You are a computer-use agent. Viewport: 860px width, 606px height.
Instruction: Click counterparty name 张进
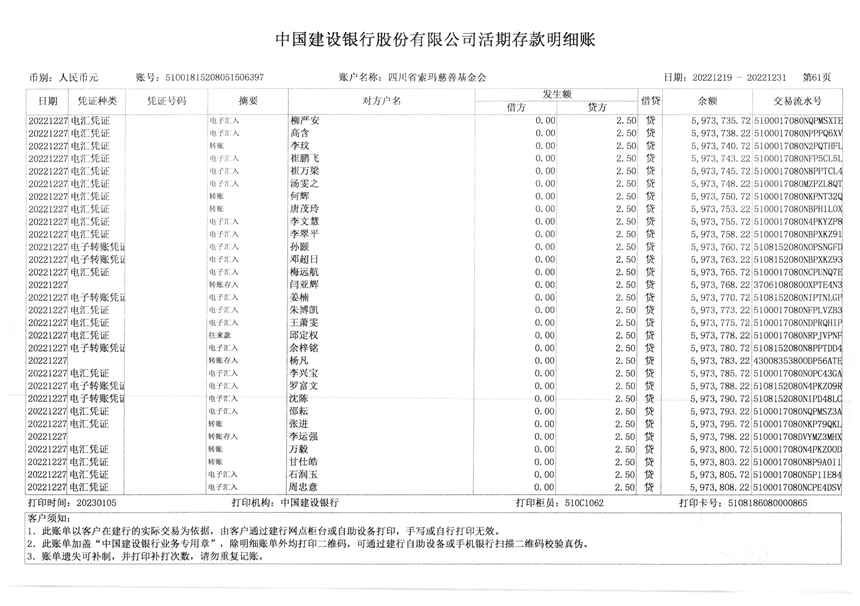coord(299,424)
